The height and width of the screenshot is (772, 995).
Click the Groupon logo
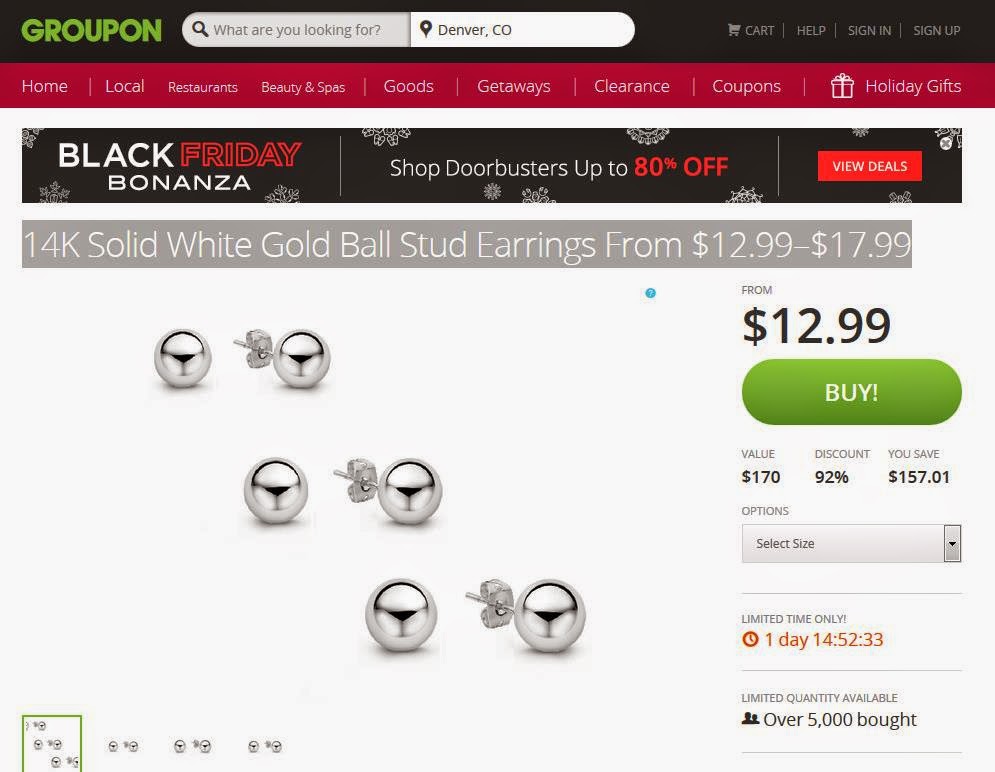click(x=91, y=30)
